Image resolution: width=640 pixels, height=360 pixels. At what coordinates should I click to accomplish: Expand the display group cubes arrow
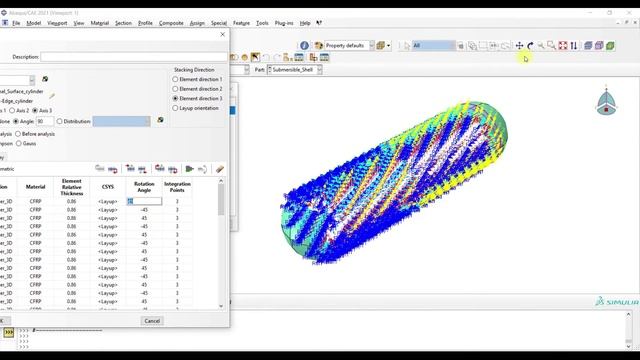pos(389,46)
